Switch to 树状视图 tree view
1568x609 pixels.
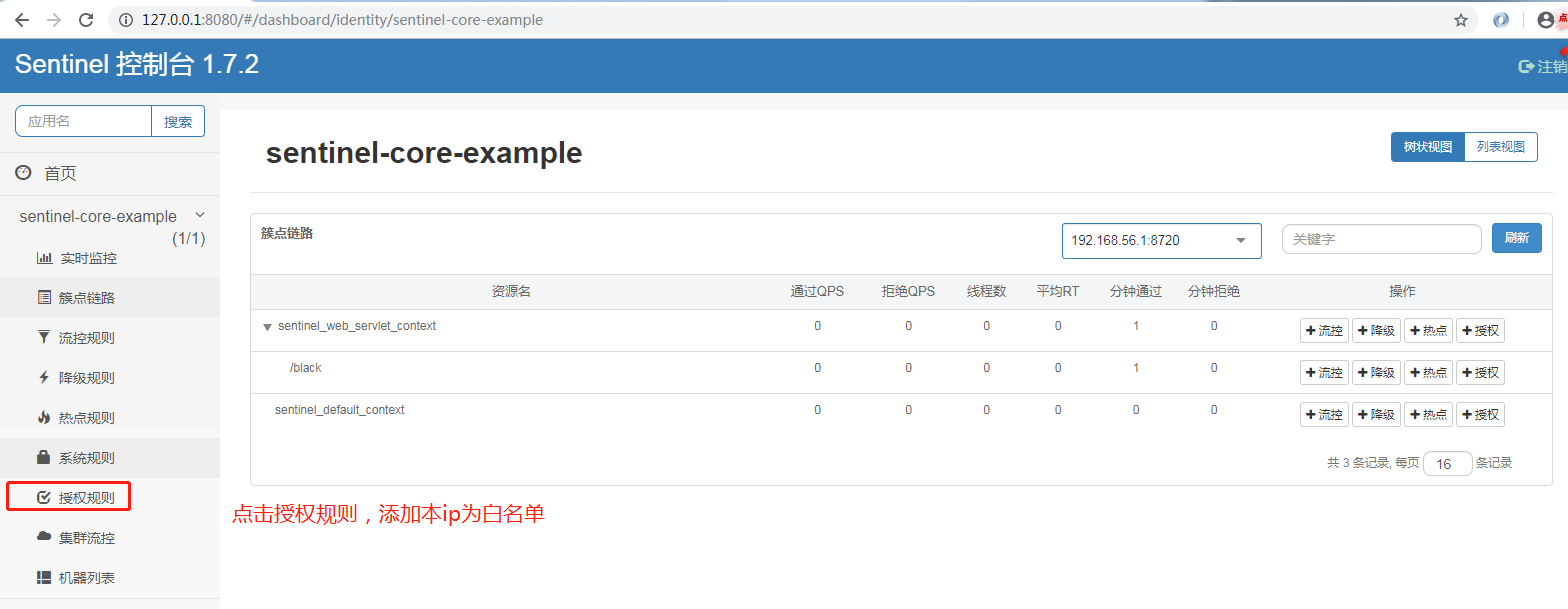[1427, 147]
